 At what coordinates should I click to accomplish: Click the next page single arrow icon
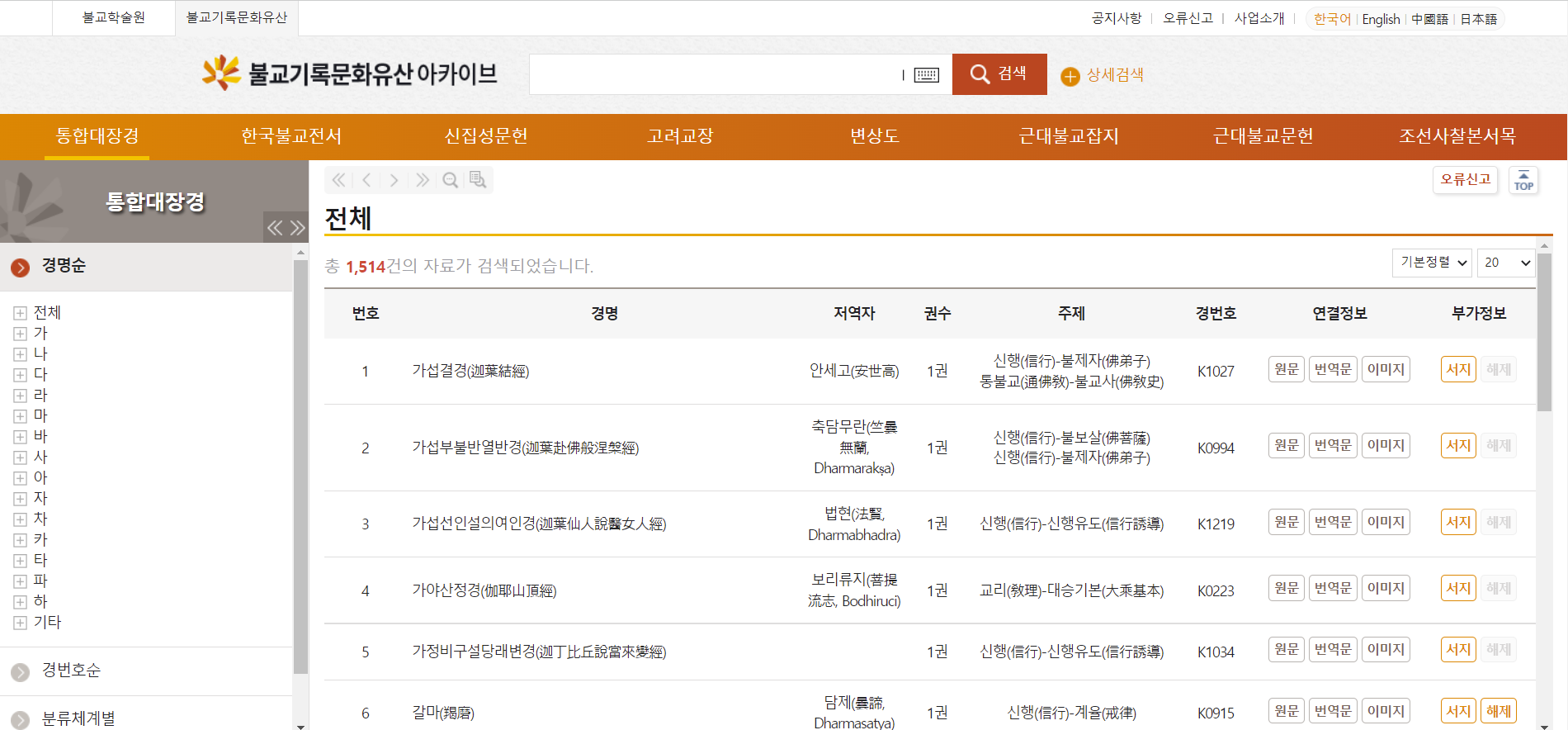point(394,180)
